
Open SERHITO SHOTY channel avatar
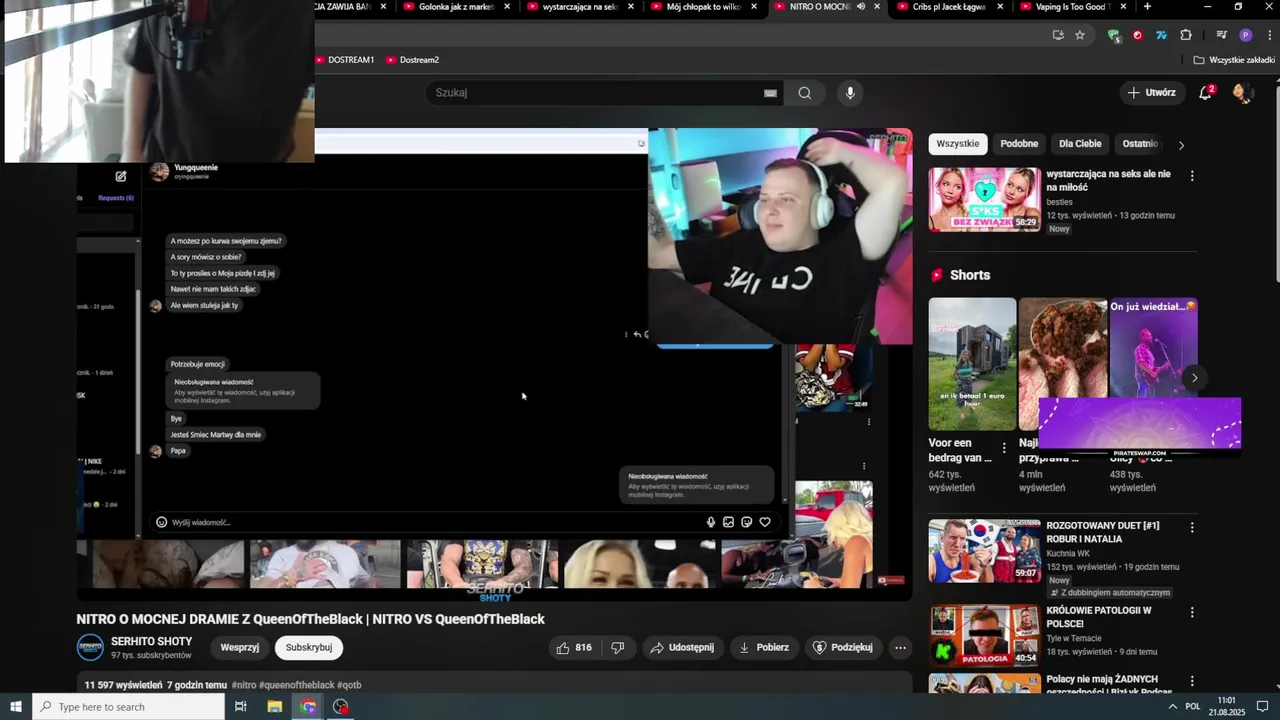click(x=90, y=647)
